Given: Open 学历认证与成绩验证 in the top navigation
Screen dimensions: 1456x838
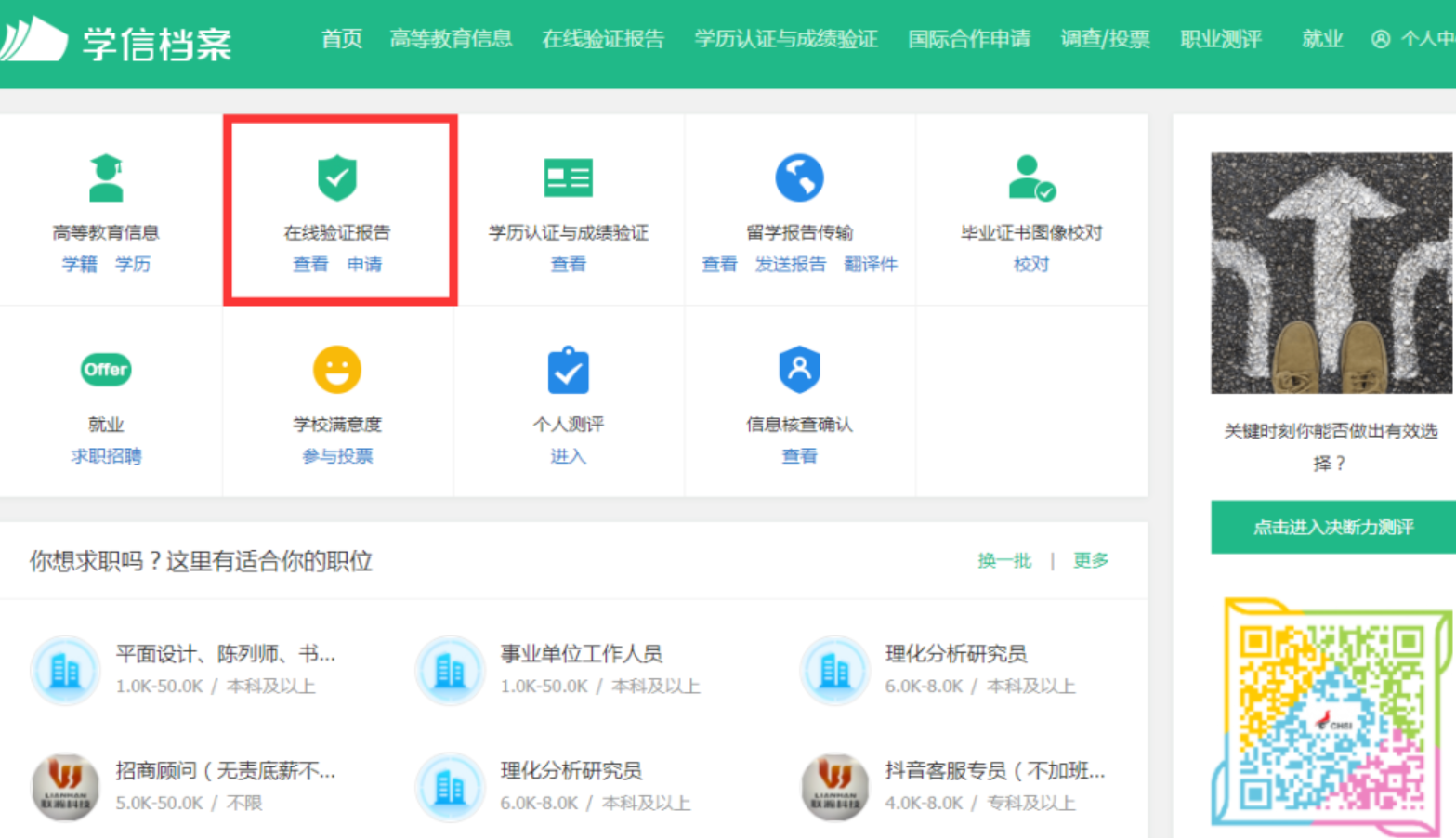Looking at the screenshot, I should [x=786, y=39].
